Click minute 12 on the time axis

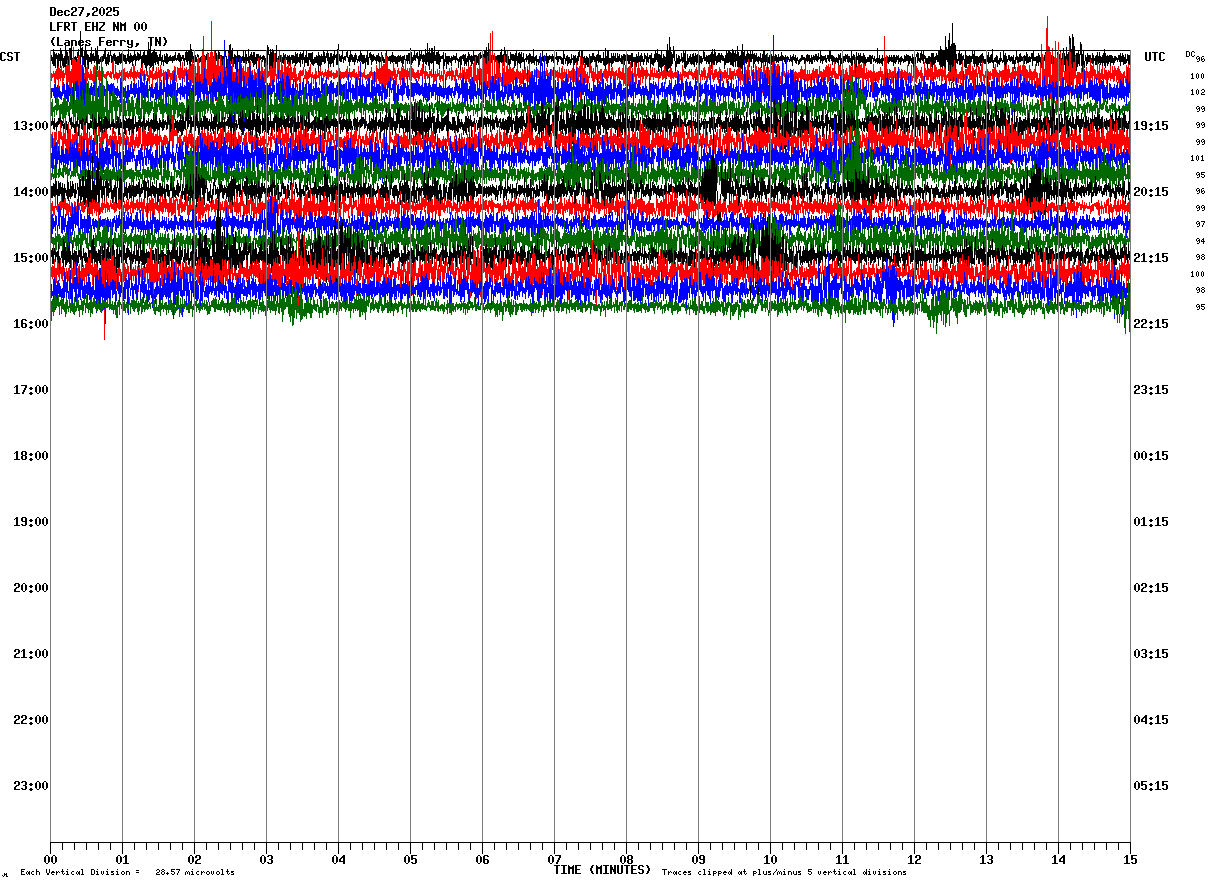pos(914,859)
